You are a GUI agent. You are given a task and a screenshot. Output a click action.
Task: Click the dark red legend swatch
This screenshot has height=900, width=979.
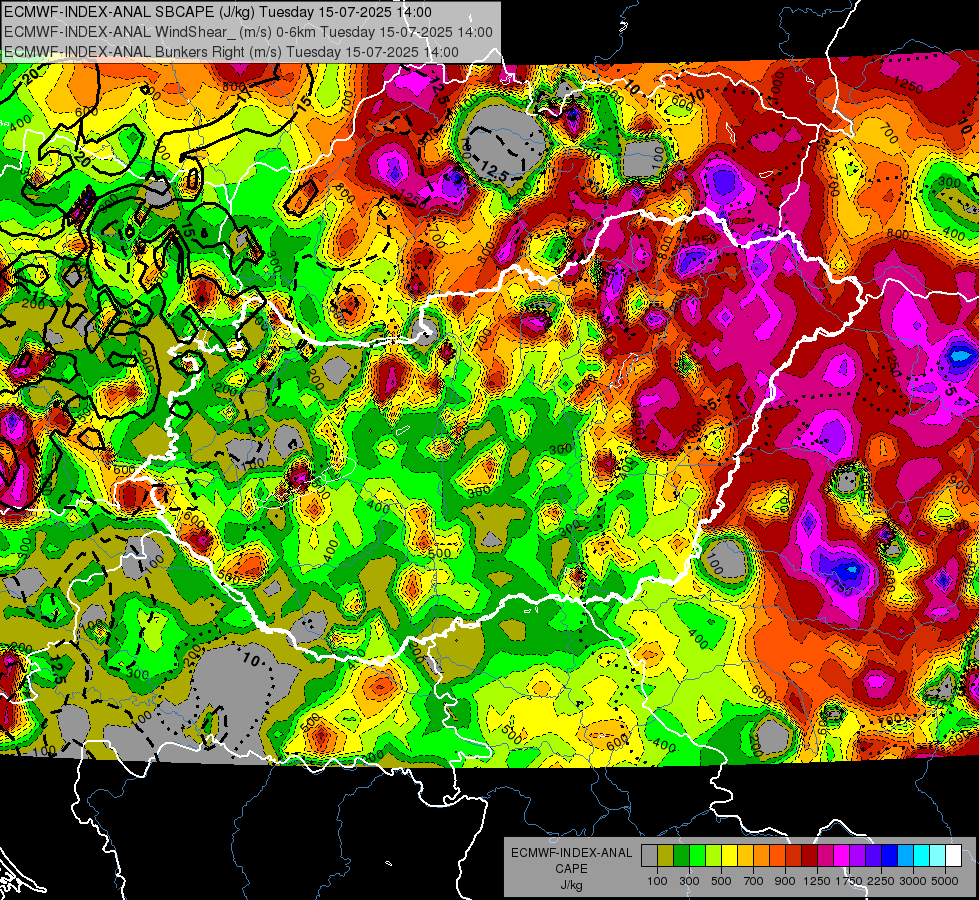tap(809, 856)
